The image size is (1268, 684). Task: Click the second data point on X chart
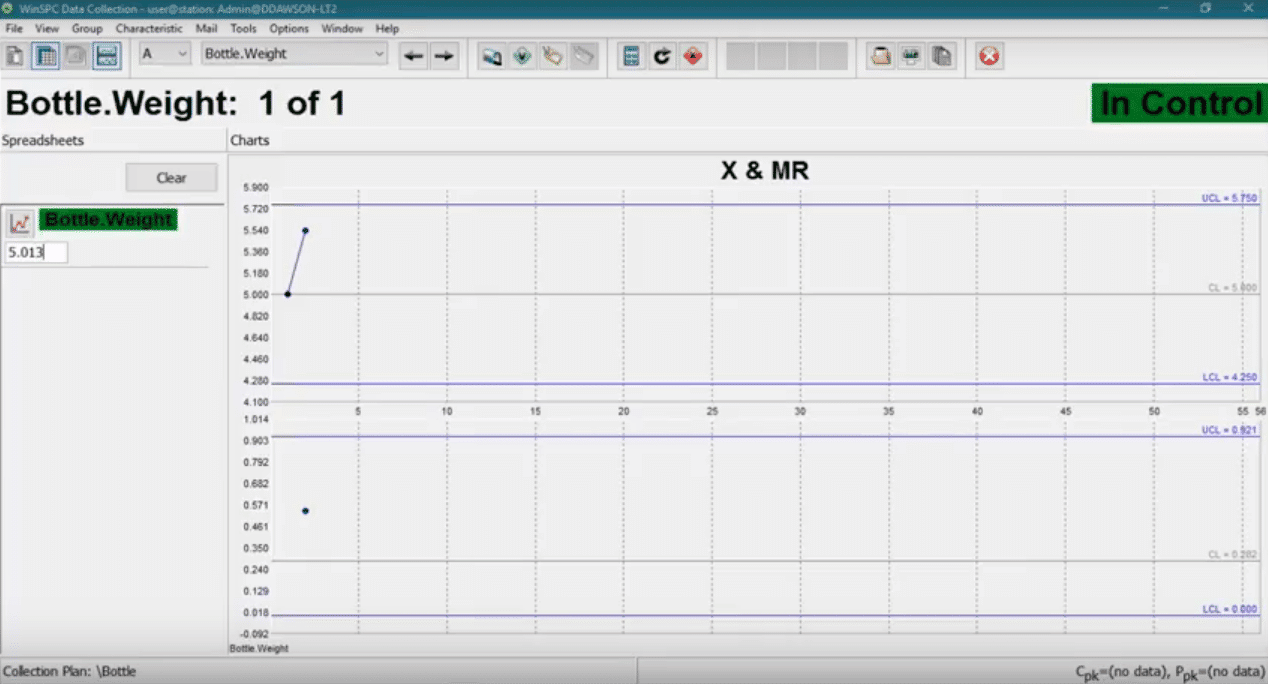[305, 230]
